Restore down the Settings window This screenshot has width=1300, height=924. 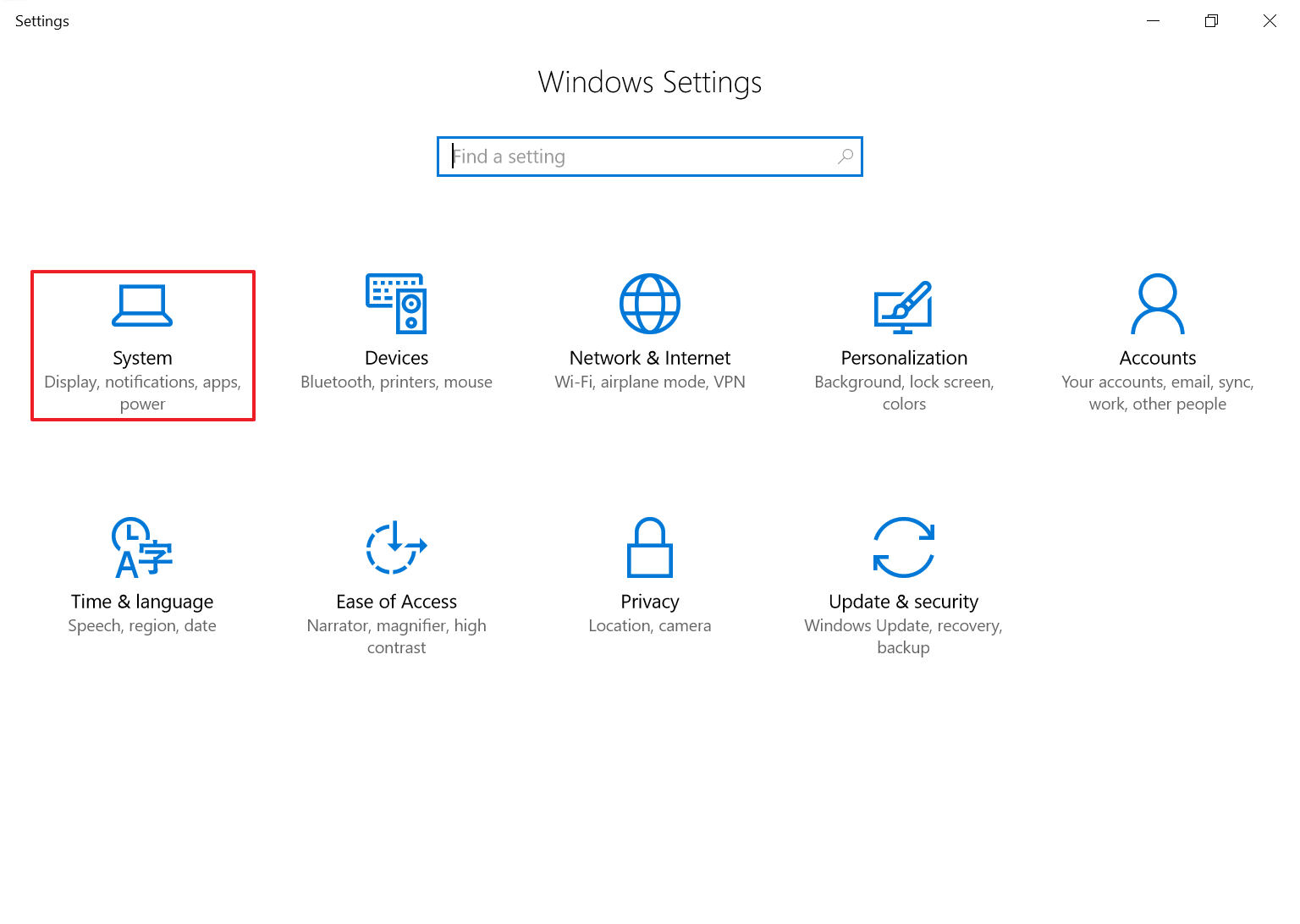pos(1211,21)
